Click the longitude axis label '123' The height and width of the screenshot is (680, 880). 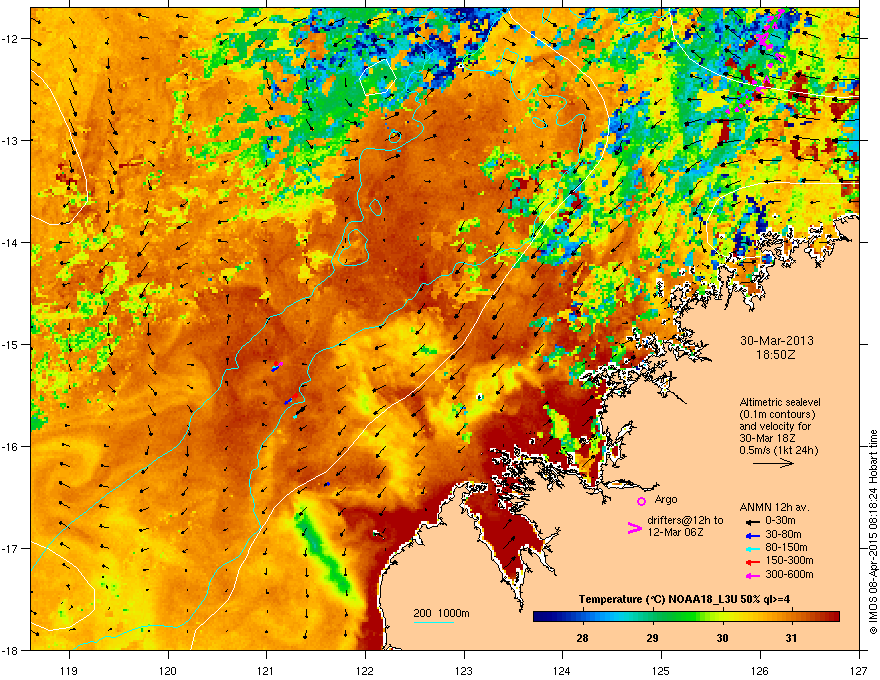point(464,670)
